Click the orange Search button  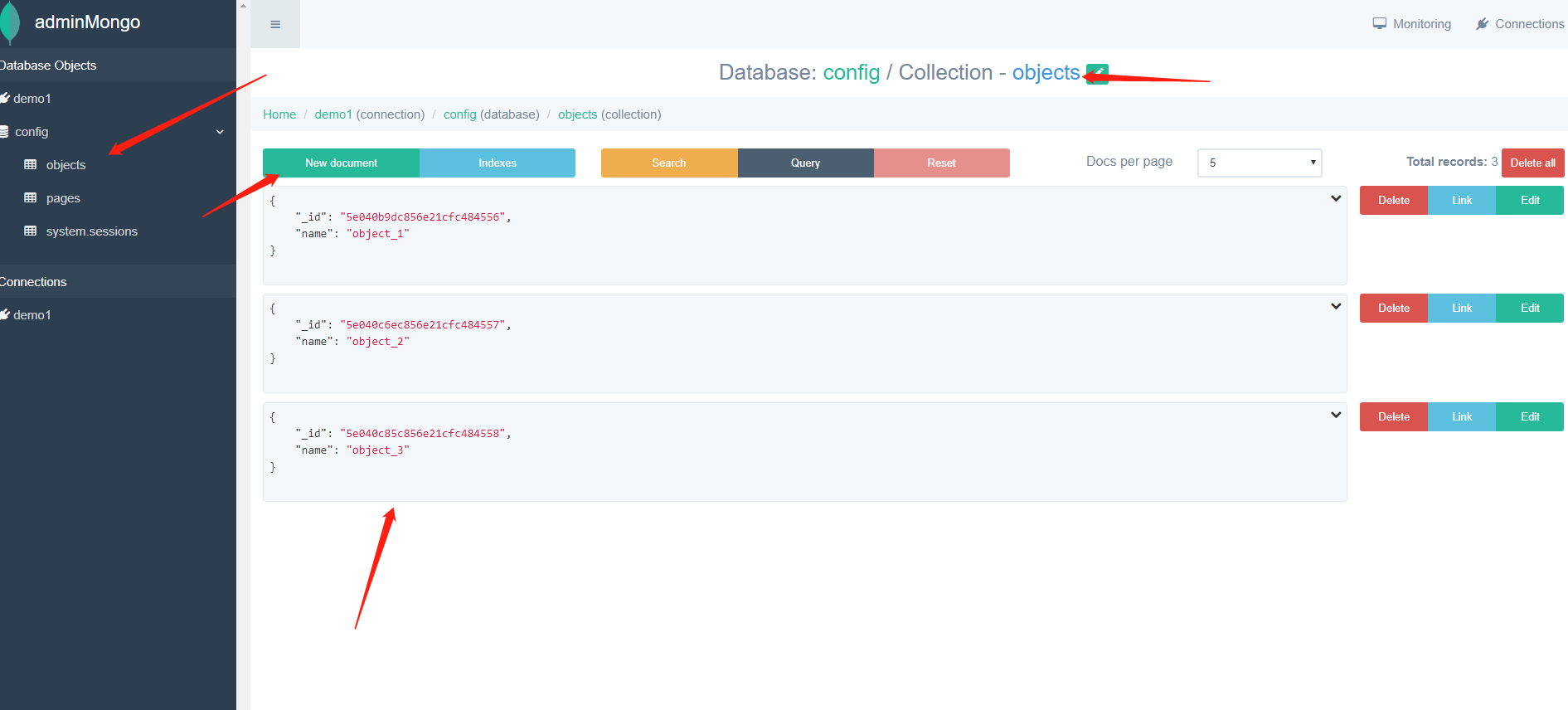(669, 163)
